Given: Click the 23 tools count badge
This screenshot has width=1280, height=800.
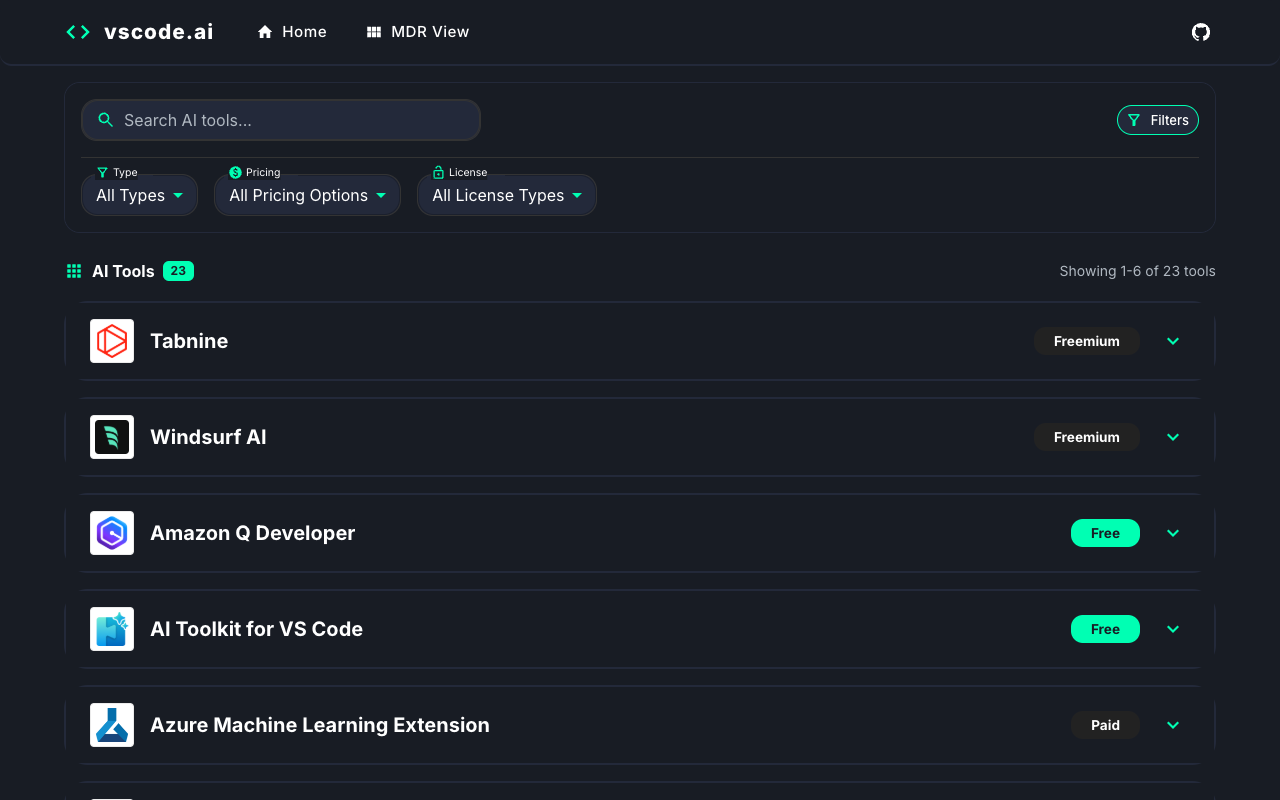Looking at the screenshot, I should click(x=178, y=271).
